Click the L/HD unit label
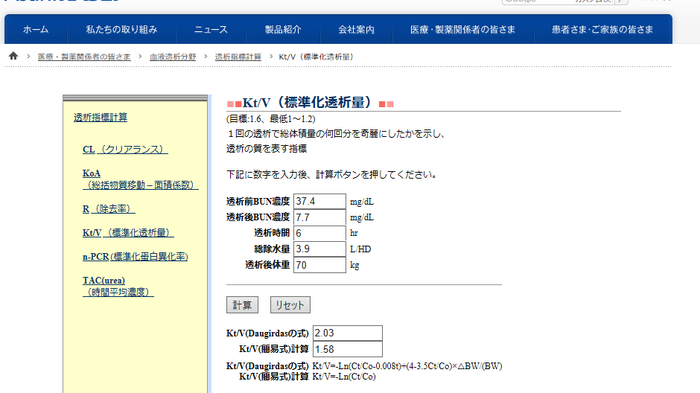 point(360,249)
